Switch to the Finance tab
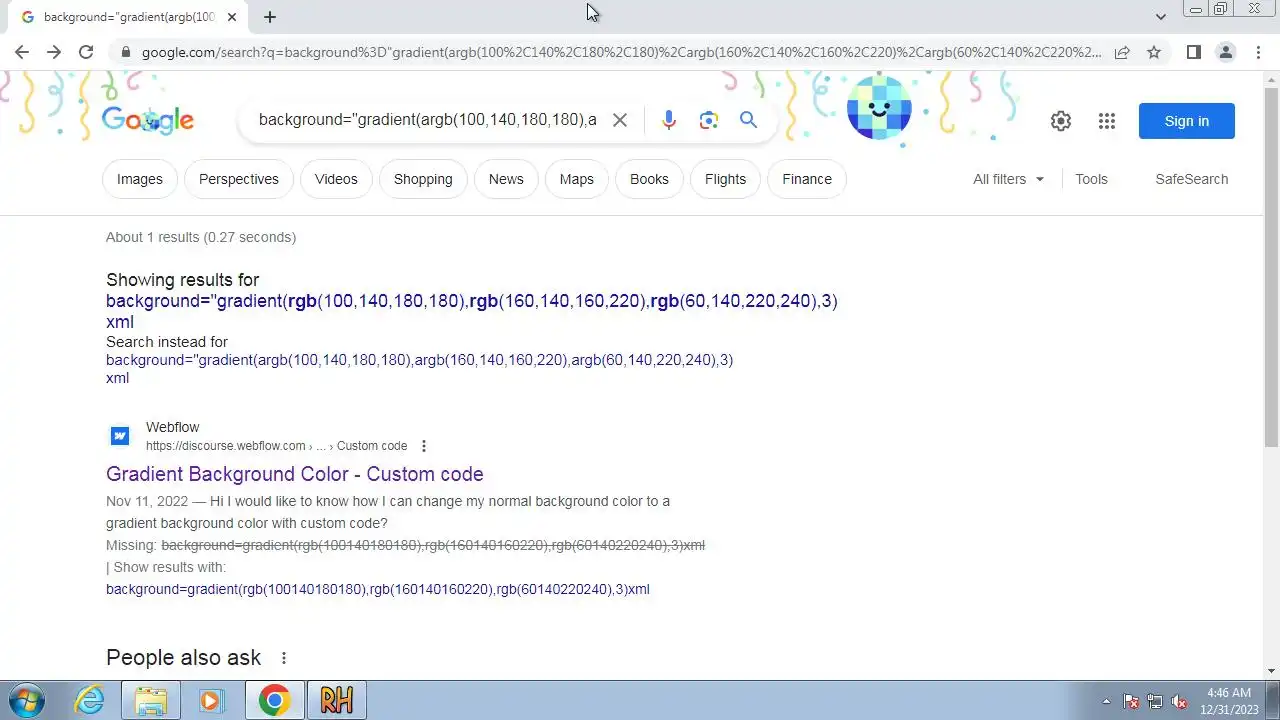The image size is (1280, 720). [x=807, y=179]
